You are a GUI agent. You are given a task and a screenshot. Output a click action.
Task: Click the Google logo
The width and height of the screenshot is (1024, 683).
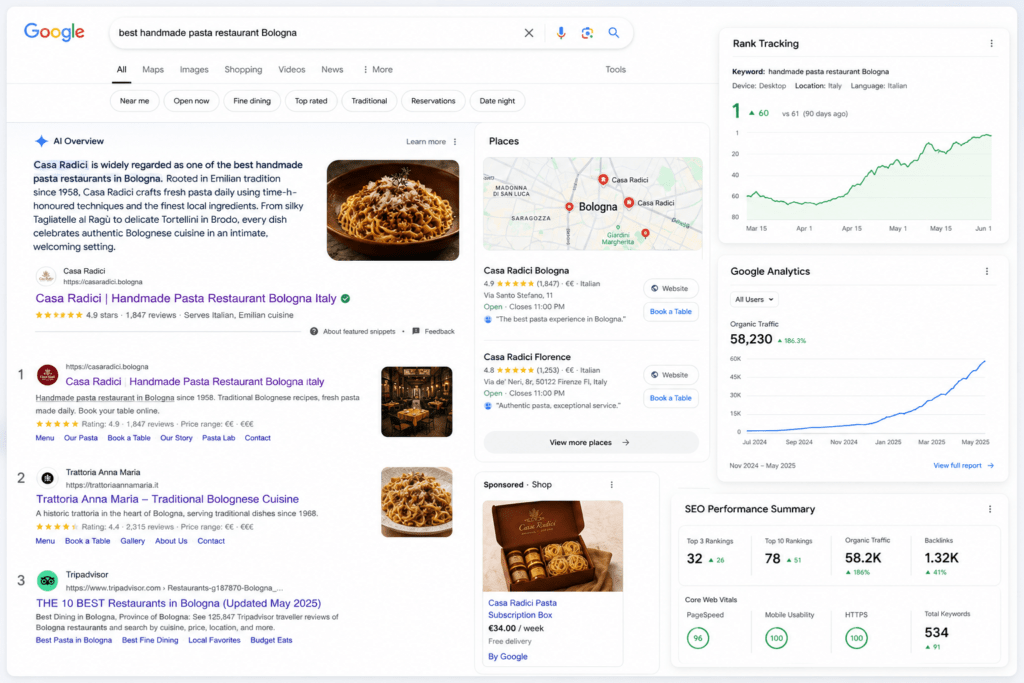[x=54, y=32]
